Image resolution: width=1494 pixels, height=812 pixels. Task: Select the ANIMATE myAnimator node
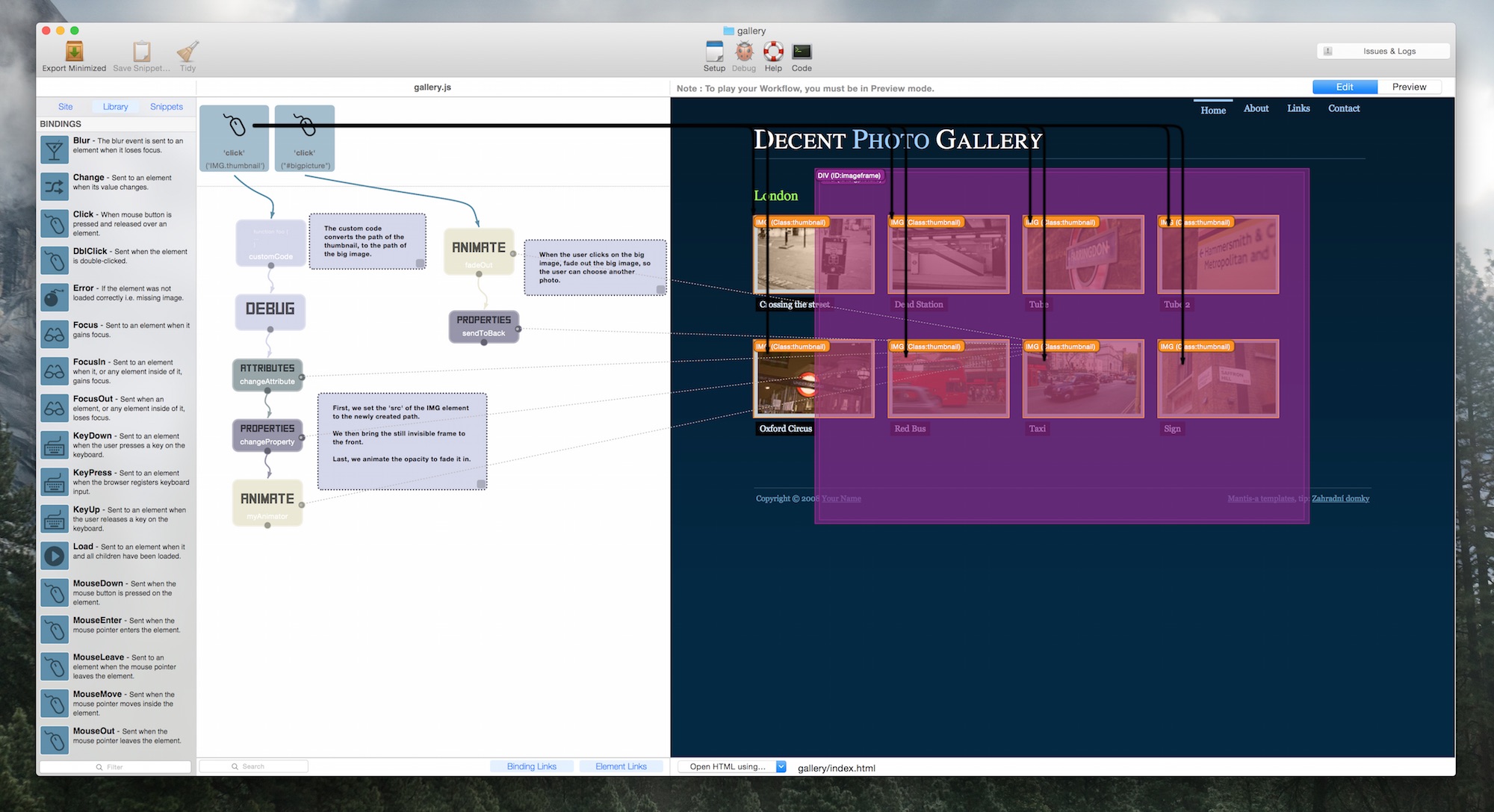267,503
